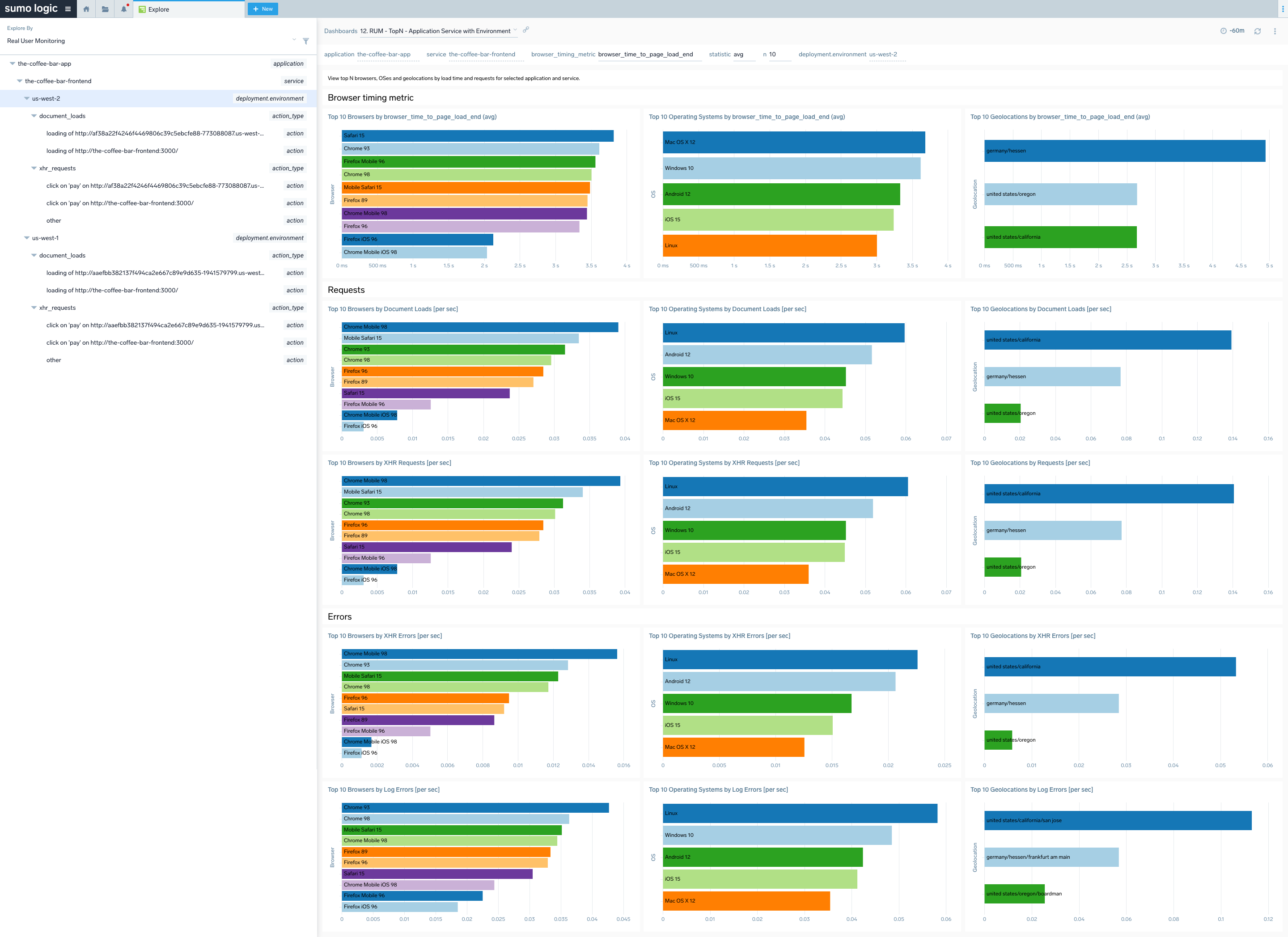Click the Safari 15 bar in browser timing chart
The image size is (1288, 937).
click(477, 135)
